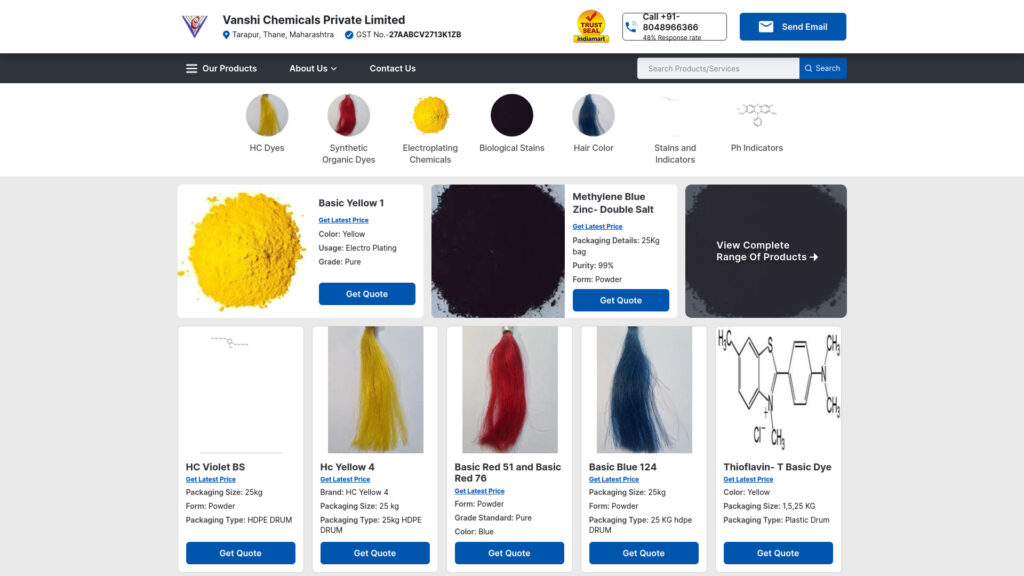Get a quote for Basic Yellow 1
The width and height of the screenshot is (1024, 576).
(367, 294)
